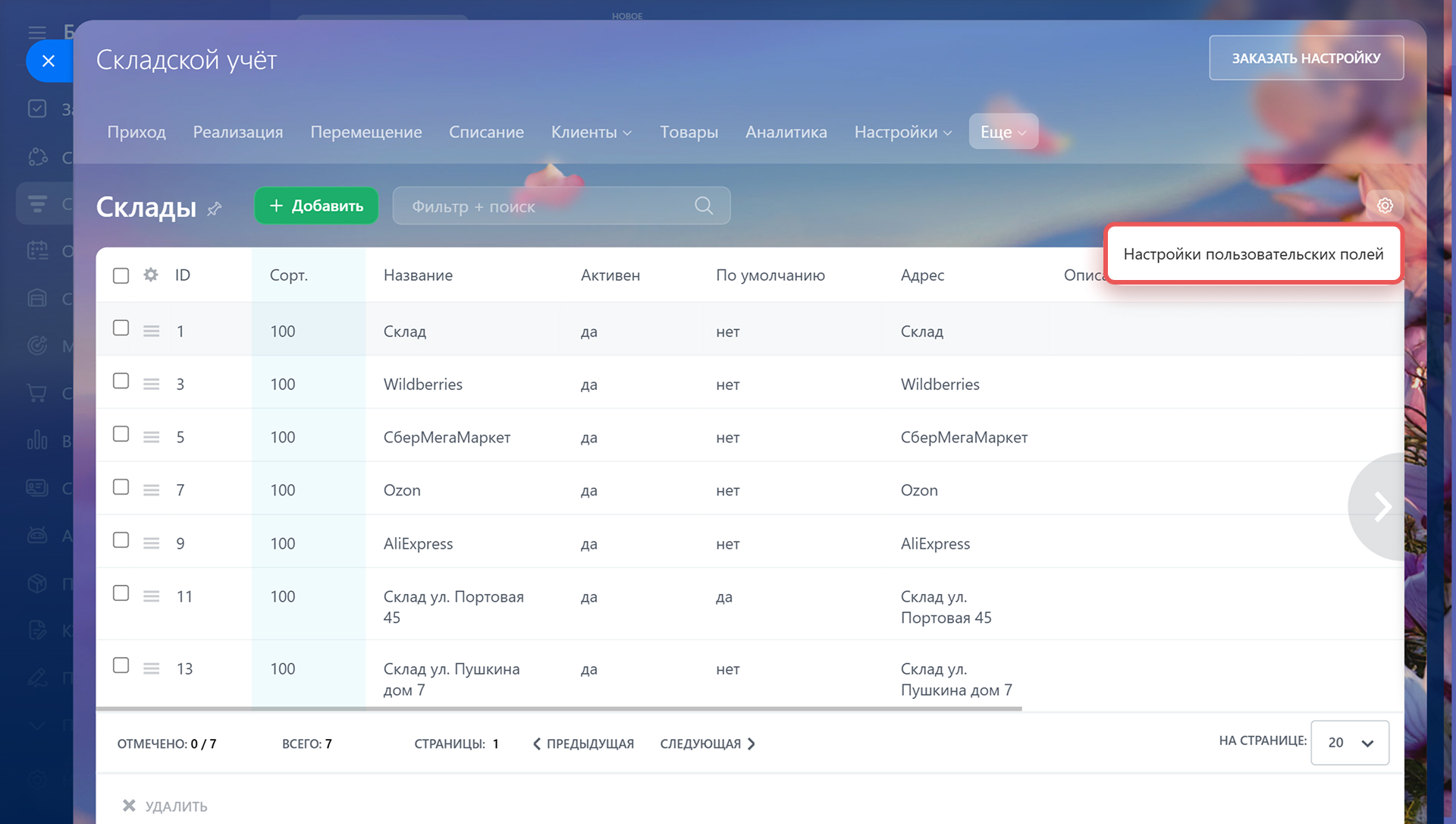The width and height of the screenshot is (1456, 824).
Task: Grab drag handle of СберМегаМаркет row
Action: [152, 438]
